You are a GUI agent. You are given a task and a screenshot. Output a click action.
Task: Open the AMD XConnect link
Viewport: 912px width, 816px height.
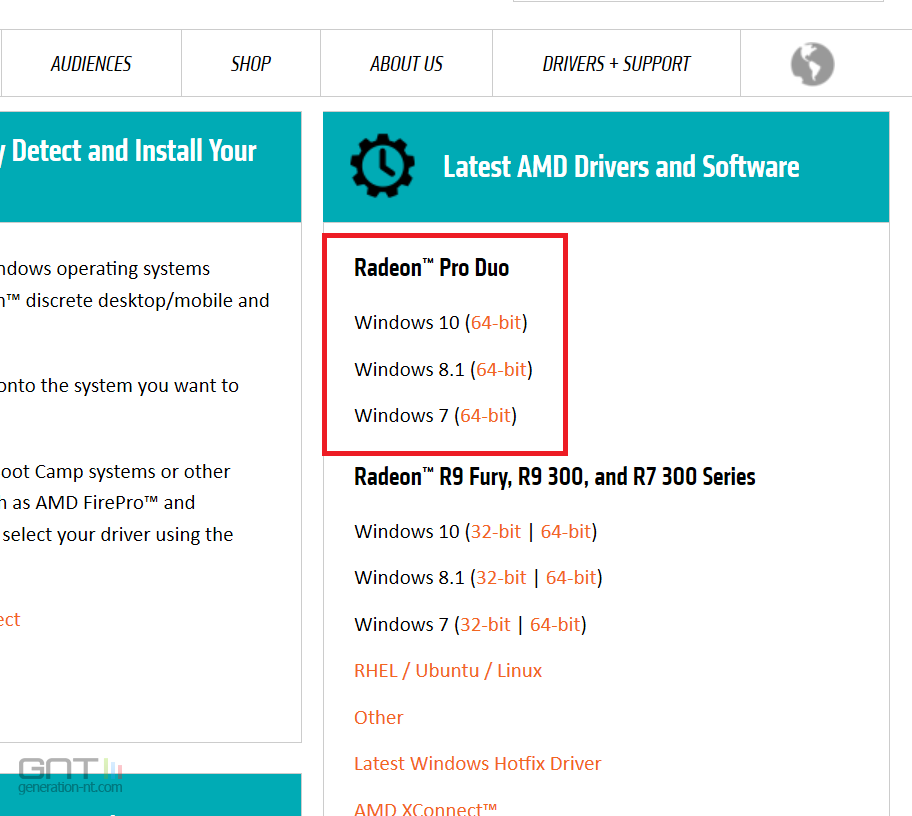click(426, 808)
